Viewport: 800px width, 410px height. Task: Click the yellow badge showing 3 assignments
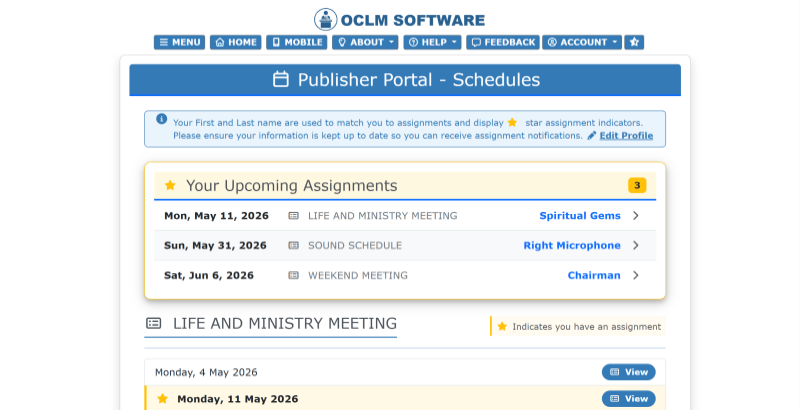click(637, 185)
